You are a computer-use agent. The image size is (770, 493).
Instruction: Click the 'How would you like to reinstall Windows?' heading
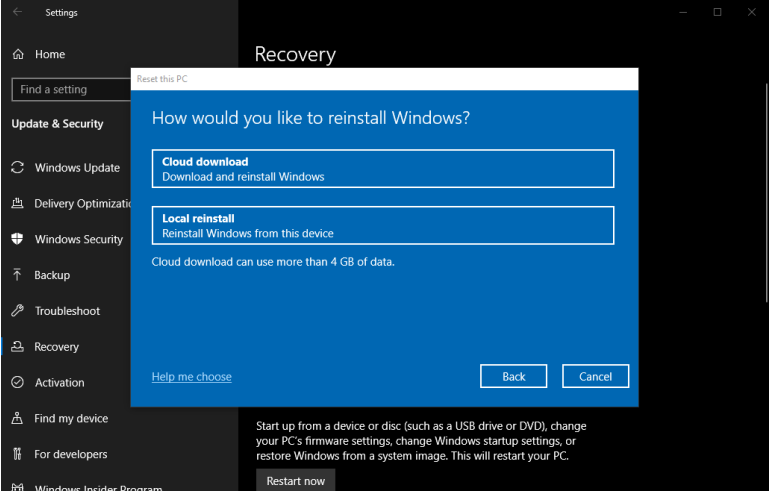coord(311,118)
